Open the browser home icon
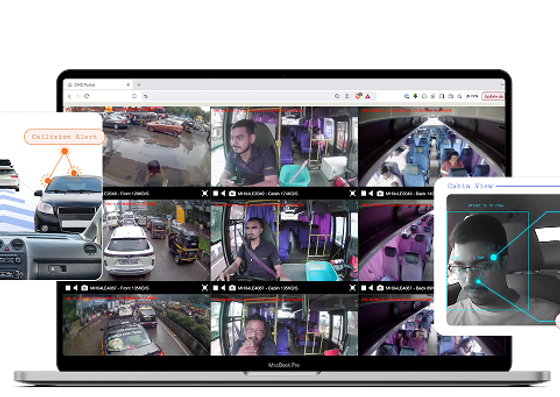This screenshot has height=397, width=560. point(134,96)
